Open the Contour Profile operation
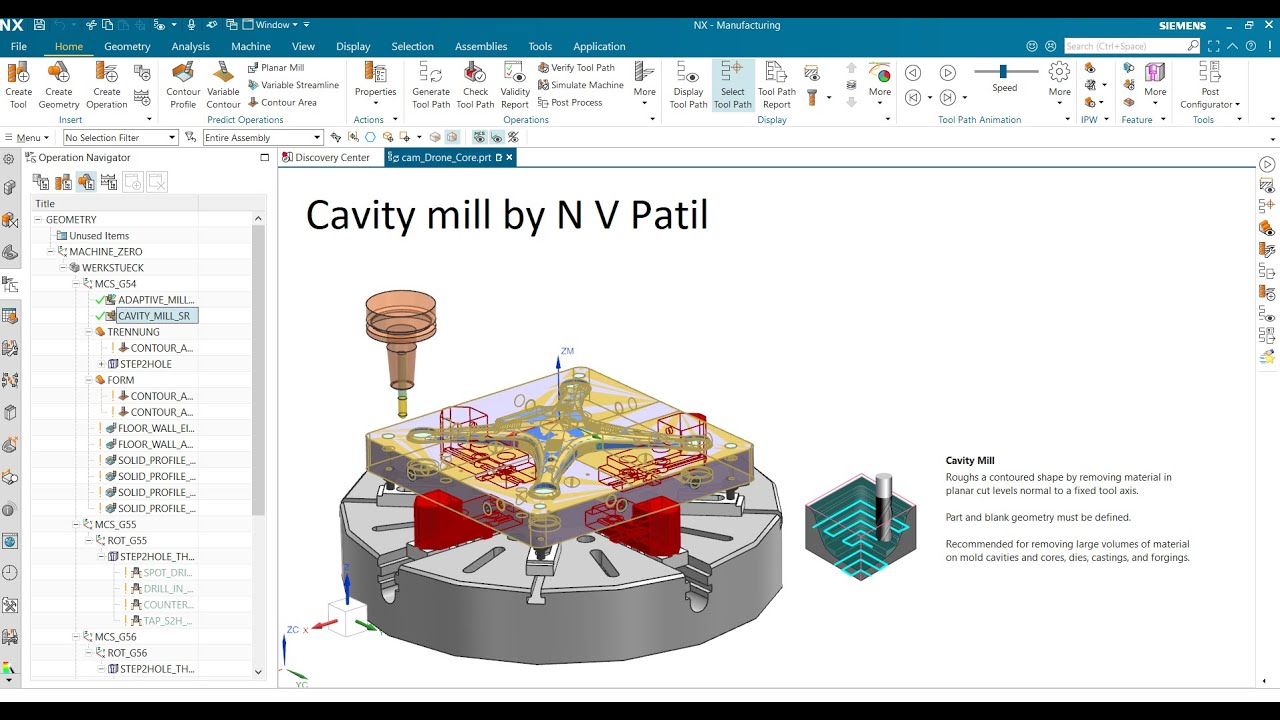 click(x=184, y=84)
